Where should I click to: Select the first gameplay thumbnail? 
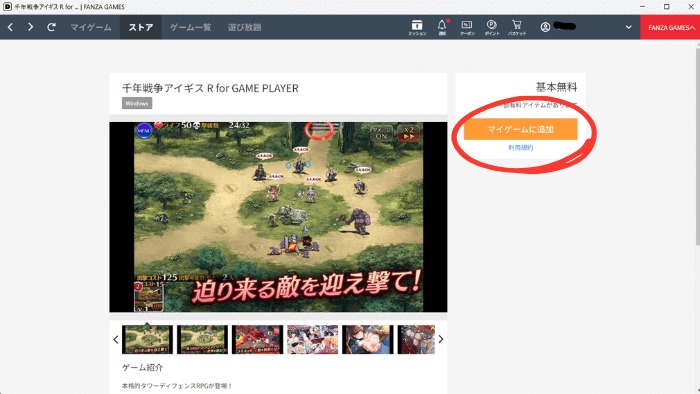[x=147, y=340]
